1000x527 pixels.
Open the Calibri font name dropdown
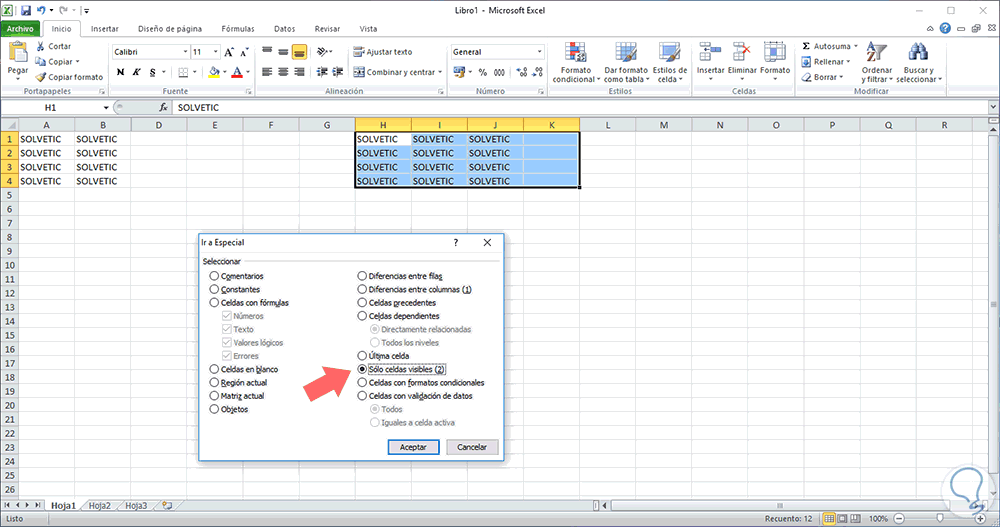coord(186,52)
